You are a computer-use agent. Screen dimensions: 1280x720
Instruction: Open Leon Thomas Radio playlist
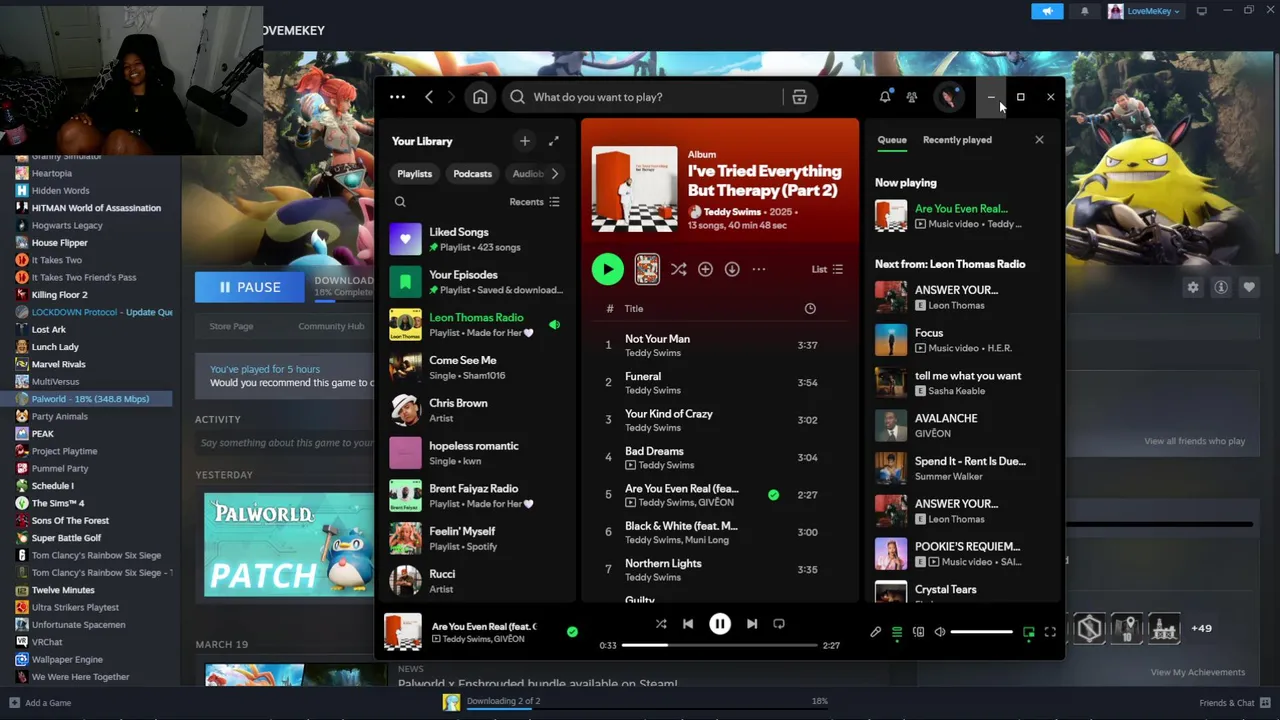pos(478,325)
